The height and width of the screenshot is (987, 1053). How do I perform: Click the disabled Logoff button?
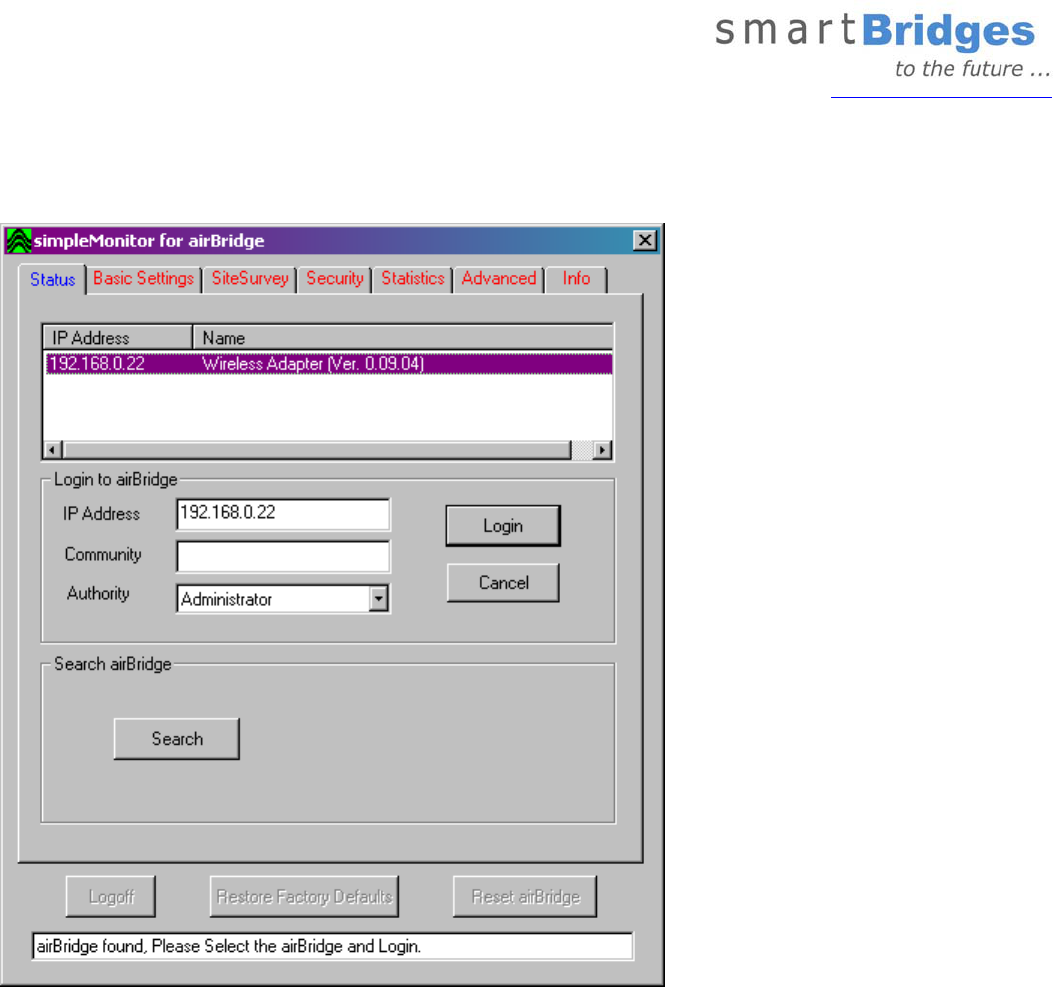111,896
